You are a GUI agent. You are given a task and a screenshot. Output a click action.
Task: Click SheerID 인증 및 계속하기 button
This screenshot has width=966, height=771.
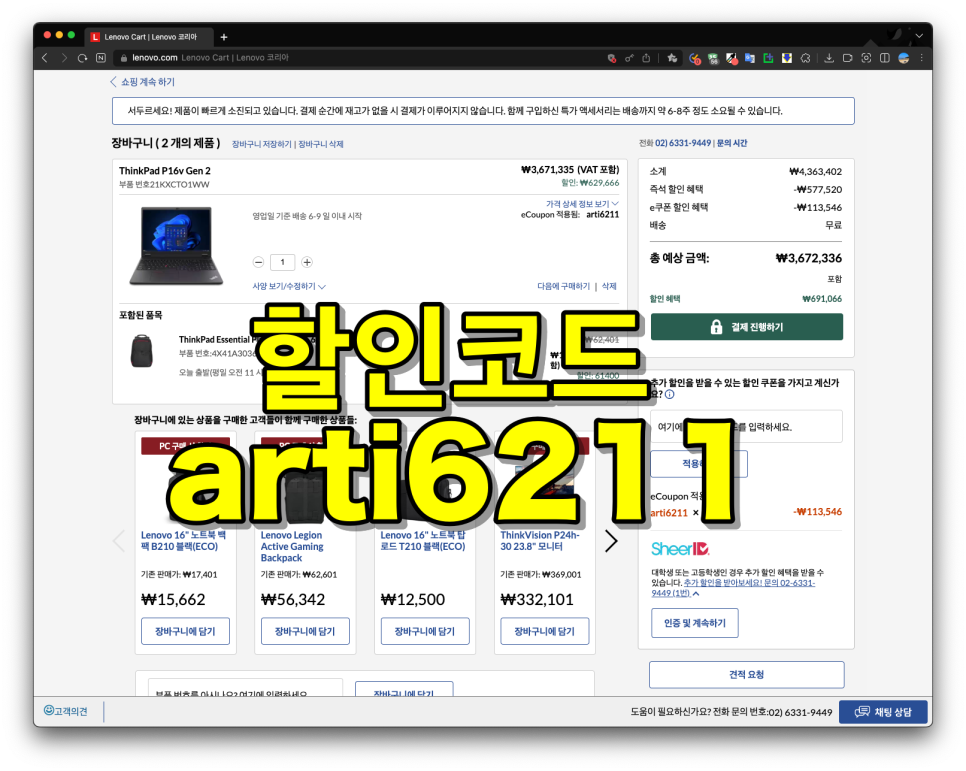694,623
